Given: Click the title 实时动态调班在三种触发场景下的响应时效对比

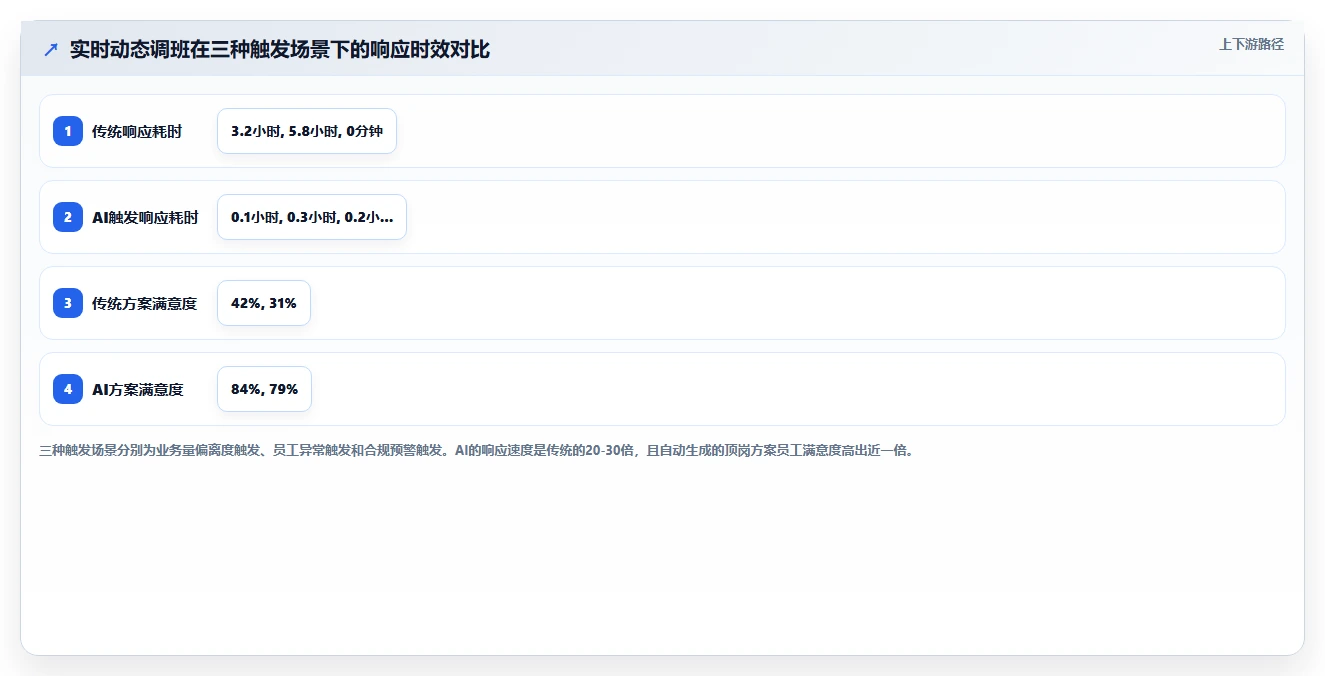Looking at the screenshot, I should 280,49.
